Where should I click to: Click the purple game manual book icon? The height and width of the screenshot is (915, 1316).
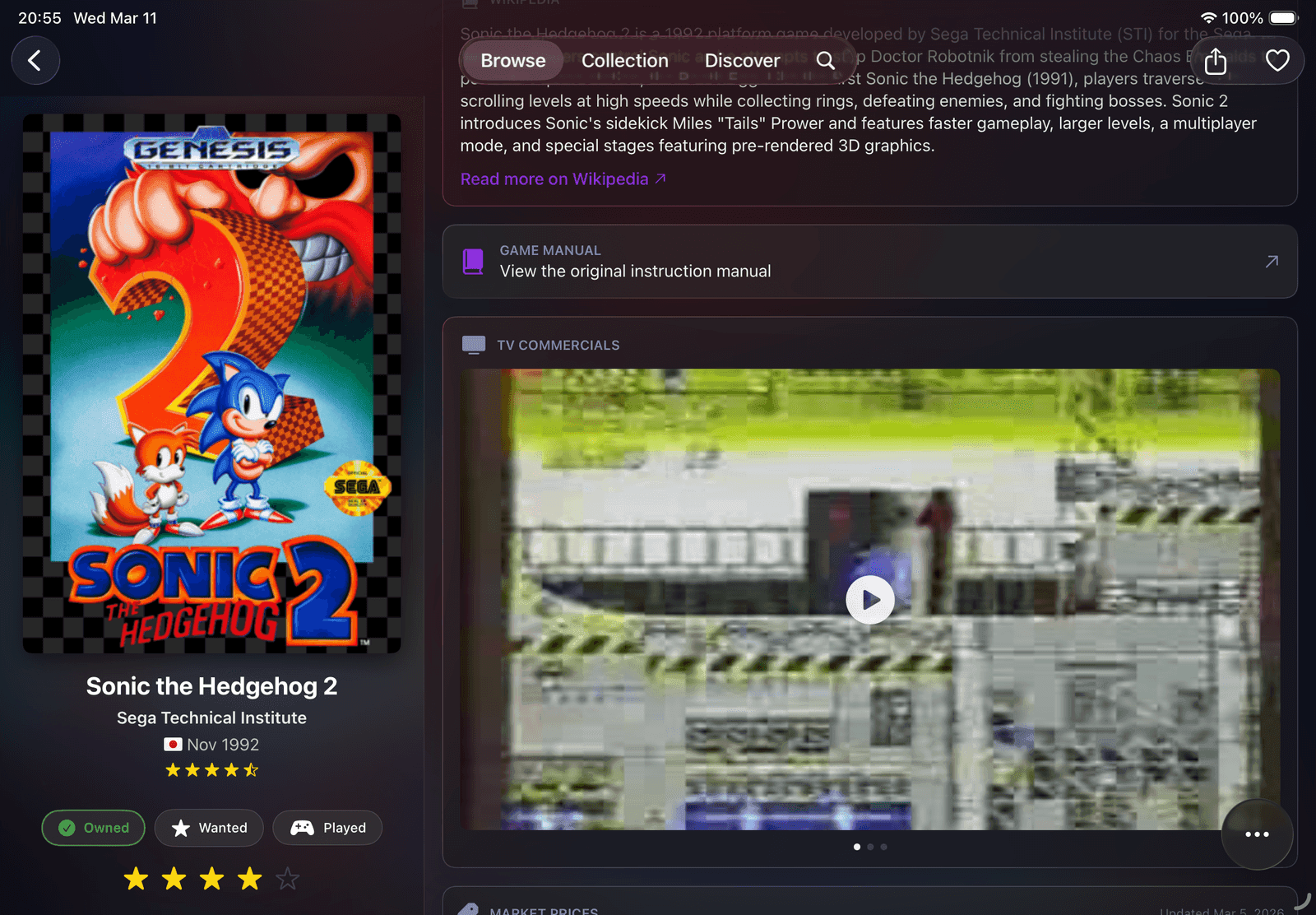pyautogui.click(x=473, y=262)
